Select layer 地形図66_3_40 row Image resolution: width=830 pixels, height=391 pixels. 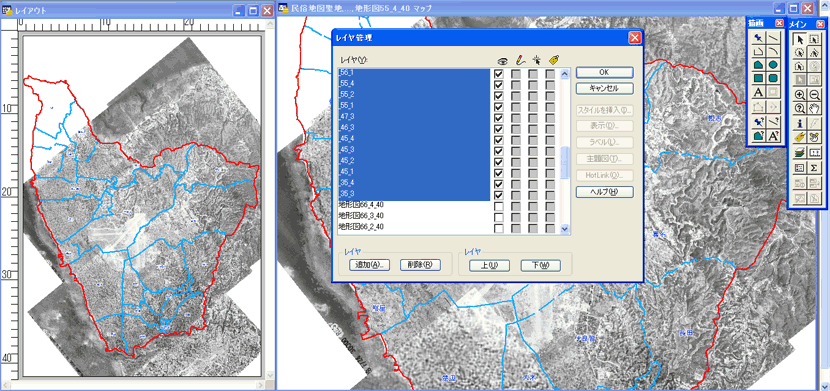414,217
